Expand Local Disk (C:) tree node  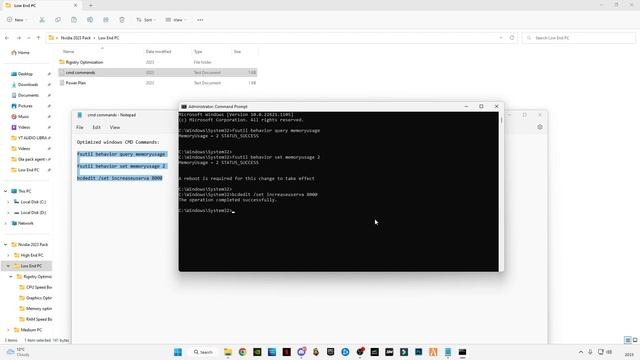point(8,202)
